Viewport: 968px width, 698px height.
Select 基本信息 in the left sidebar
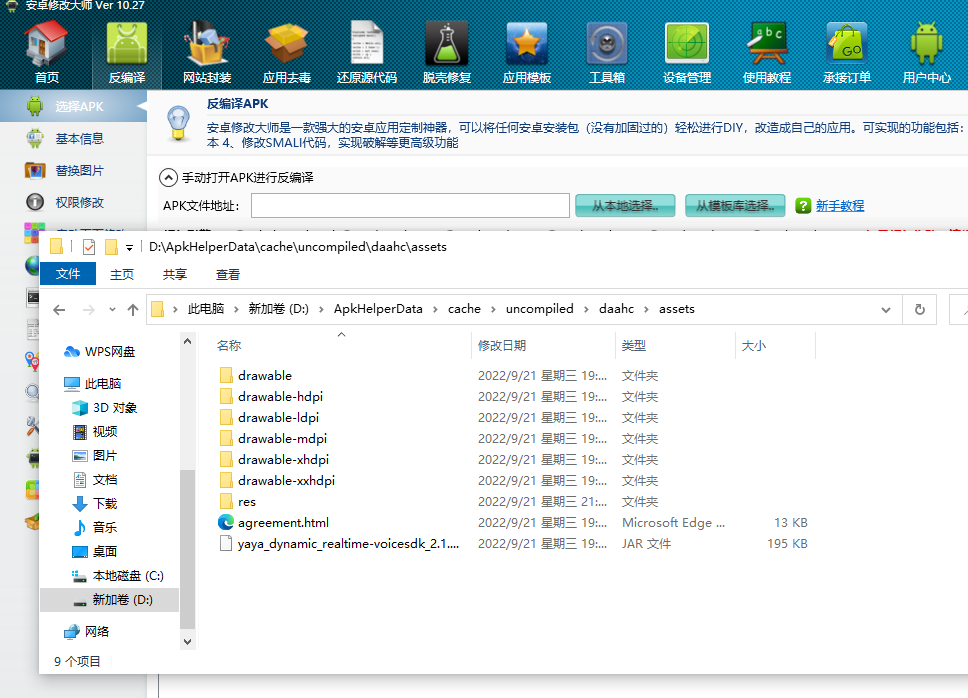79,139
